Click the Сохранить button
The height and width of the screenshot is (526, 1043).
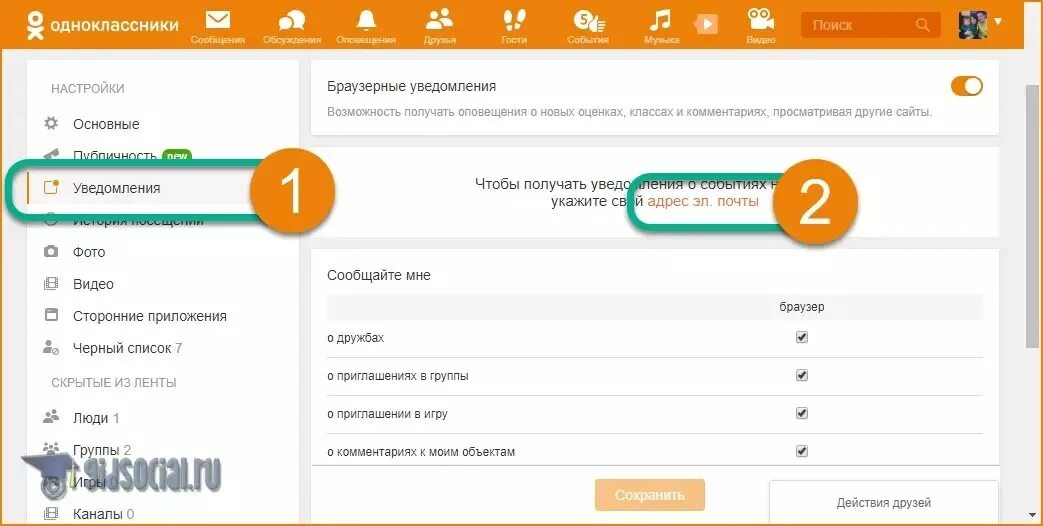[x=649, y=495]
